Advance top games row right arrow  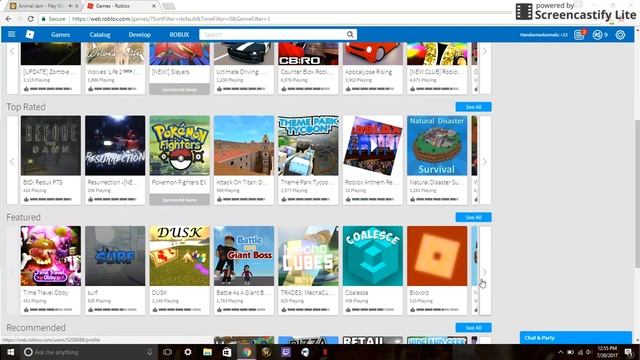[484, 51]
